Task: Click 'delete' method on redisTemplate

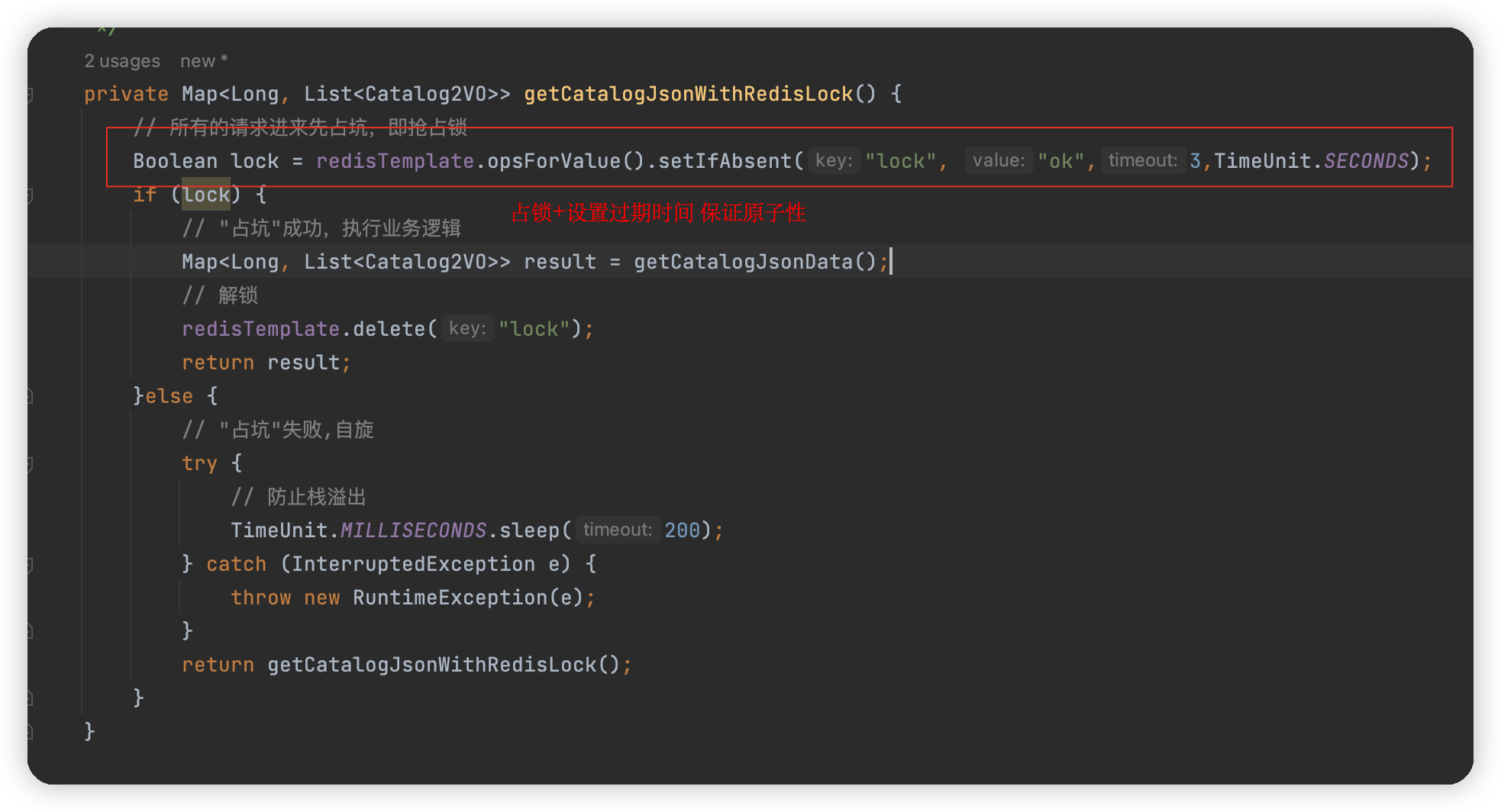Action: [389, 329]
